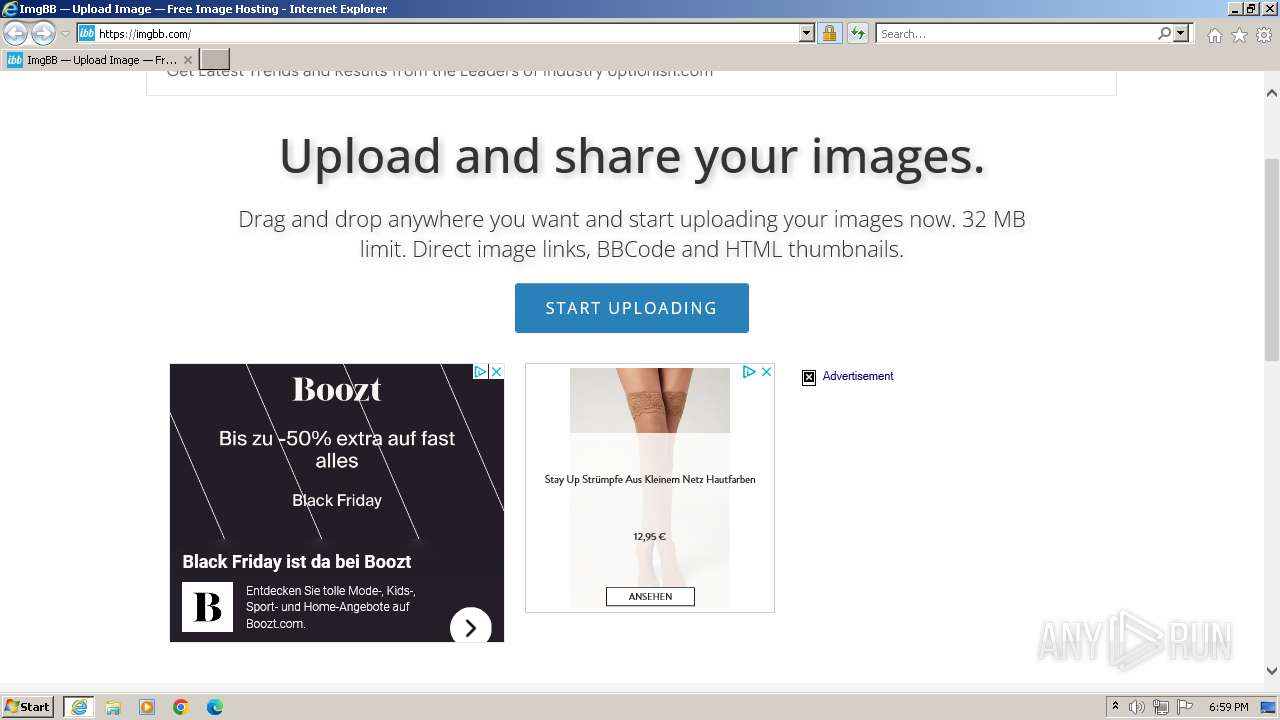Screen dimensions: 1280x720
Task: Click the address bar showing https://imgbb.com/
Action: coord(448,34)
